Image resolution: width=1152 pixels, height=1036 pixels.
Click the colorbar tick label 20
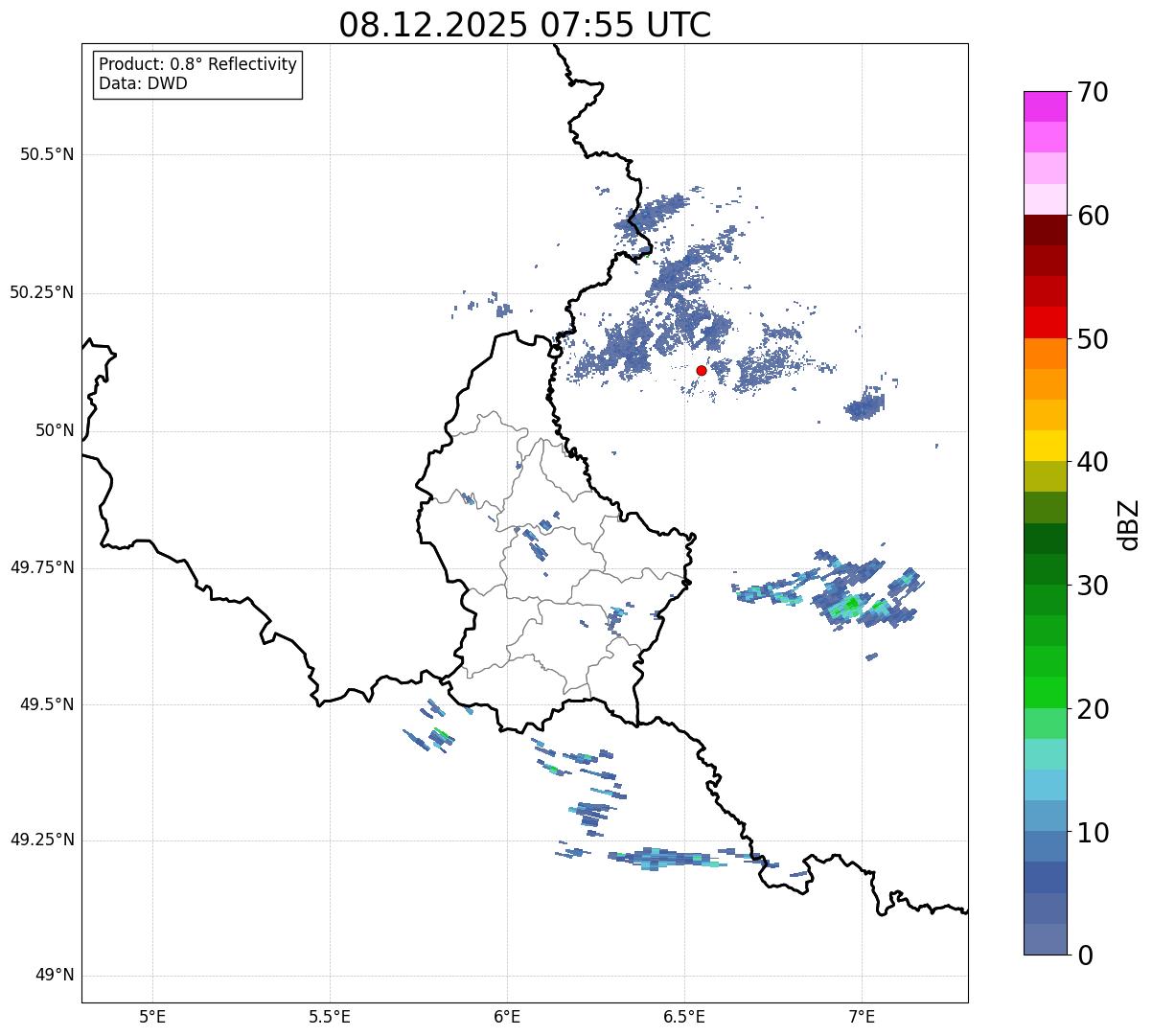[1093, 709]
